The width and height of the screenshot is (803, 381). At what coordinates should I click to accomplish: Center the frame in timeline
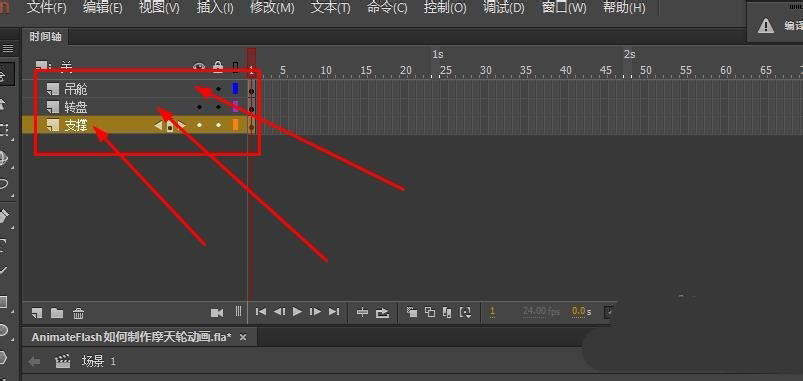[363, 312]
